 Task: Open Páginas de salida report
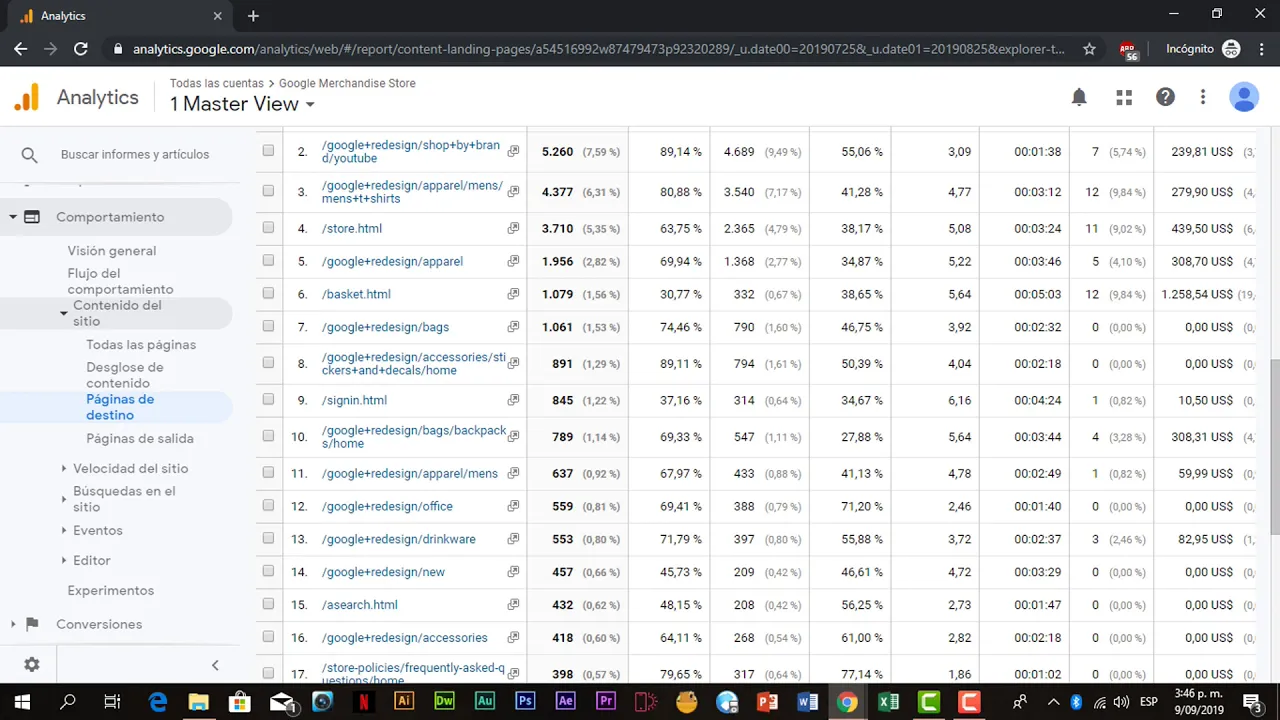[140, 439]
